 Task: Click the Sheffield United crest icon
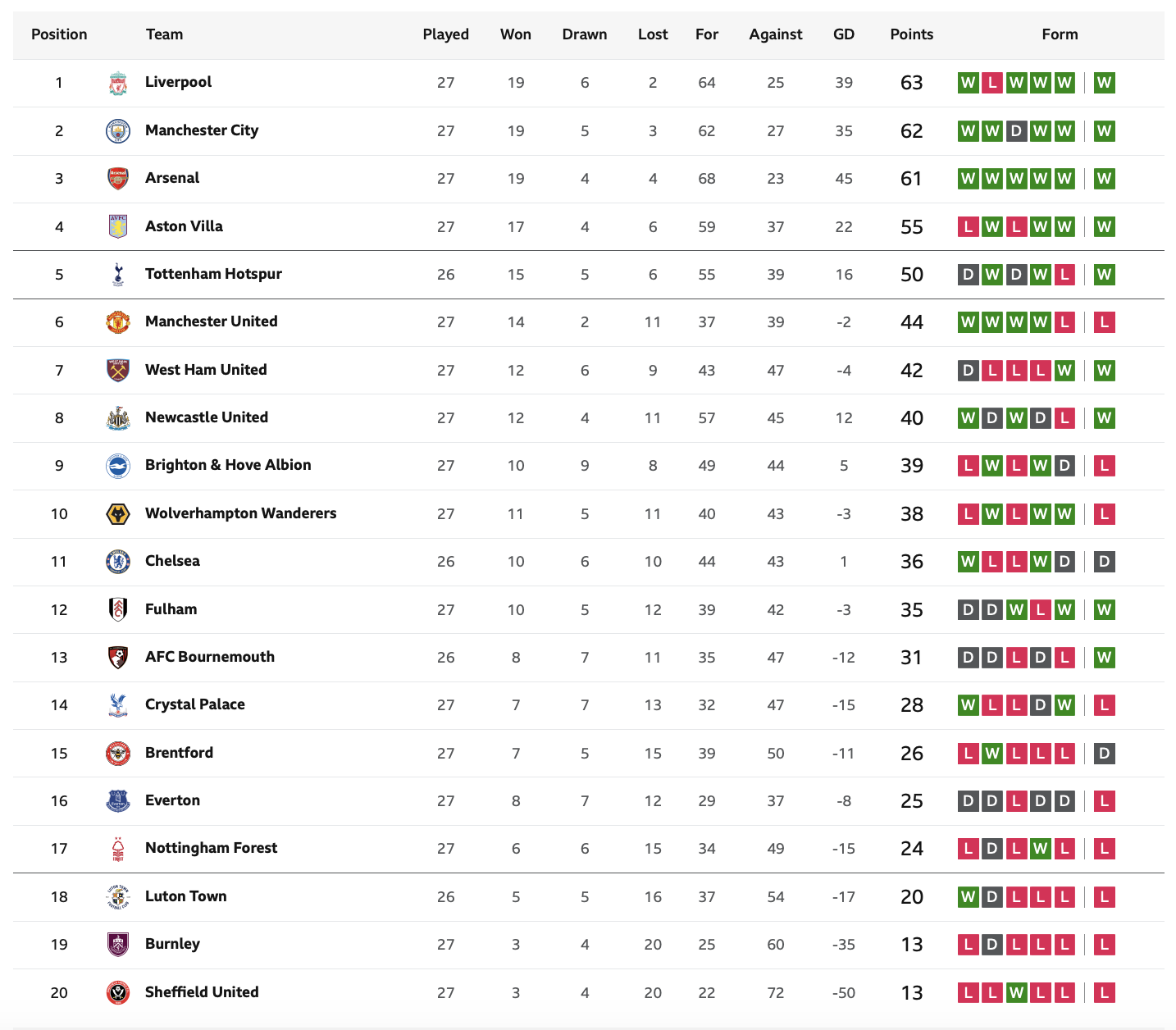118,993
